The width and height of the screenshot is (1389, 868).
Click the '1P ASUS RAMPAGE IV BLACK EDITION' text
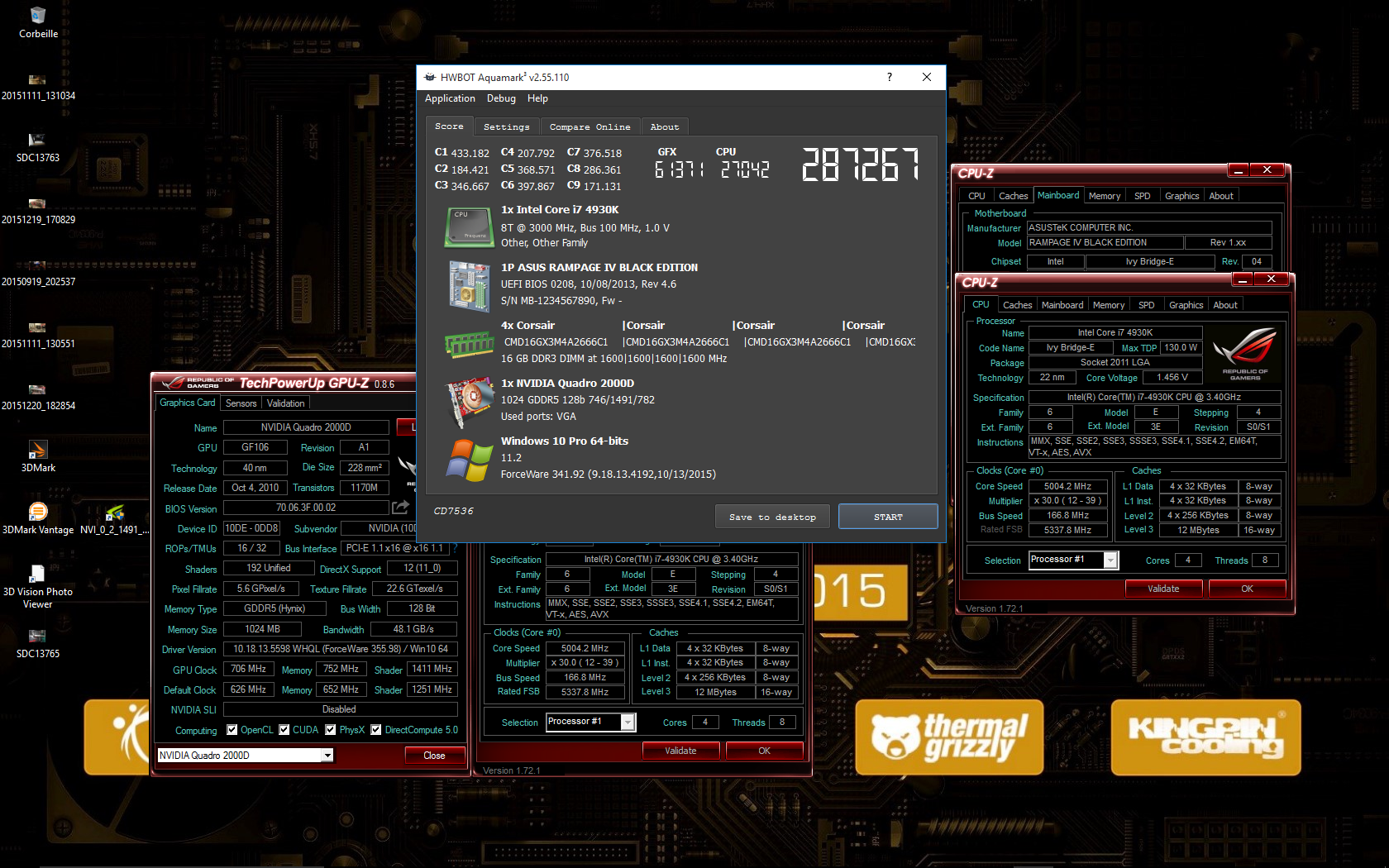[x=599, y=267]
